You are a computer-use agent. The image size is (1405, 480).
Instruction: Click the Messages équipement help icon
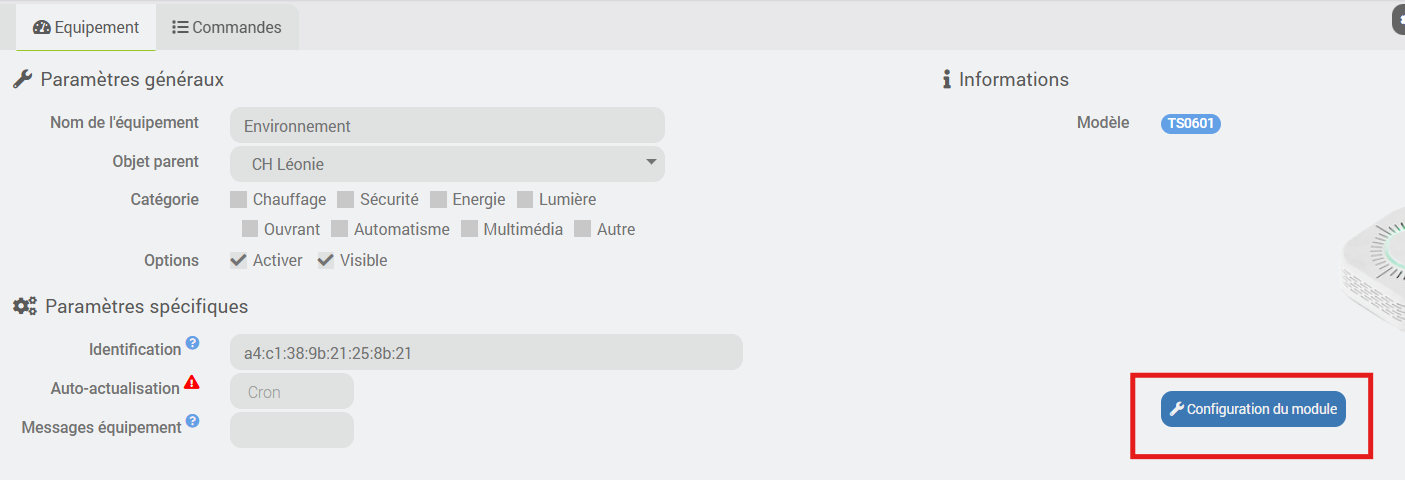pyautogui.click(x=193, y=421)
